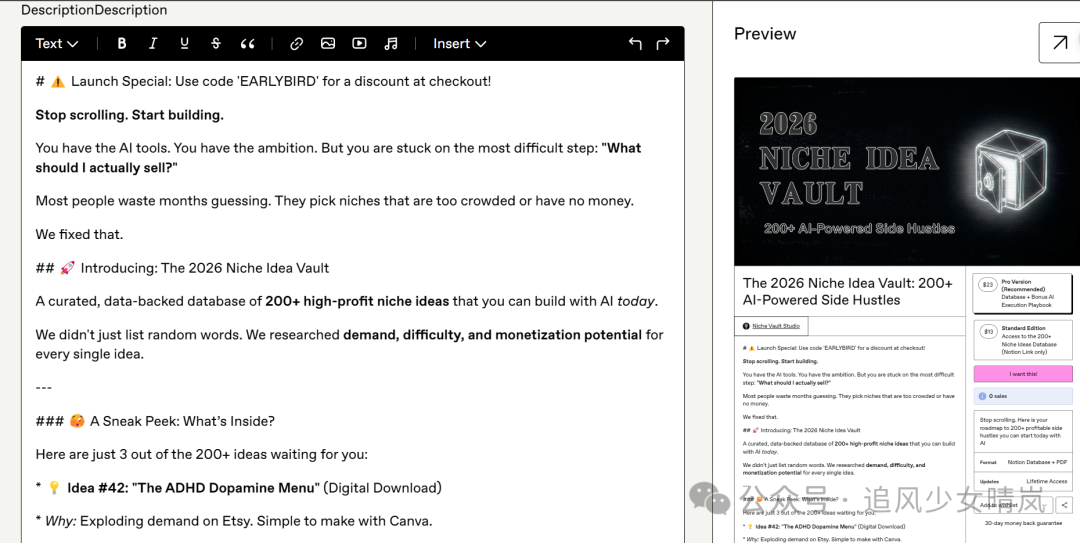Click the insert audio music-note icon
Viewport: 1080px width, 543px height.
click(x=391, y=43)
